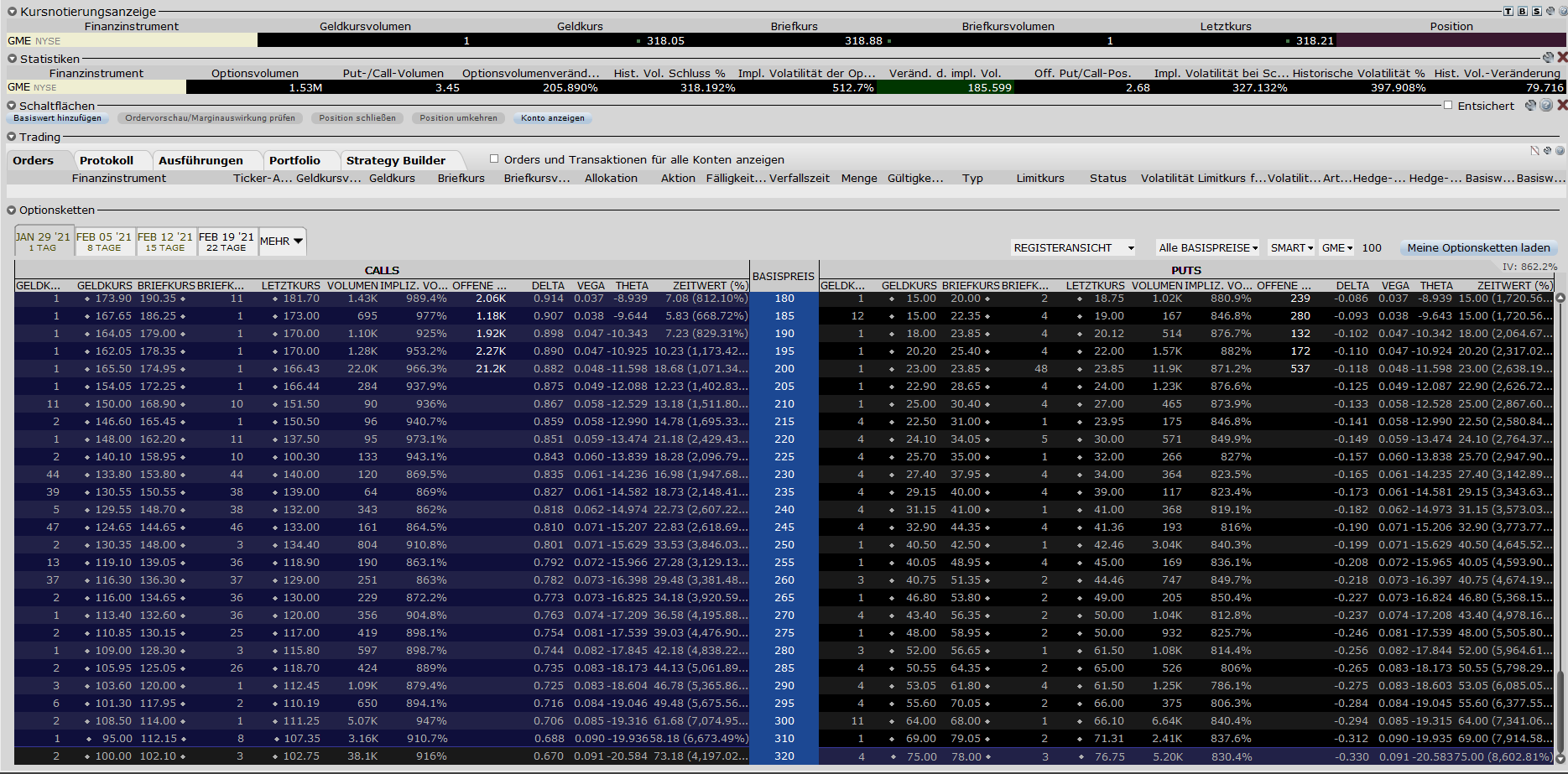The image size is (1568, 774).
Task: Click call bid 173.90 for strike 180
Action: [x=113, y=299]
